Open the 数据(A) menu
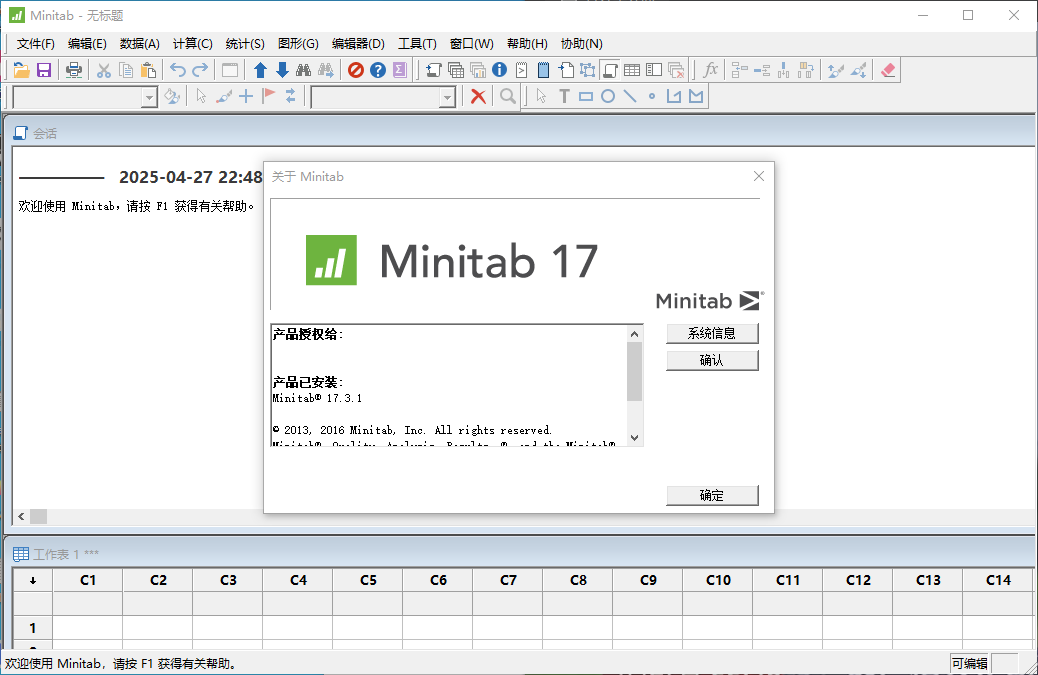The image size is (1038, 675). (x=140, y=44)
